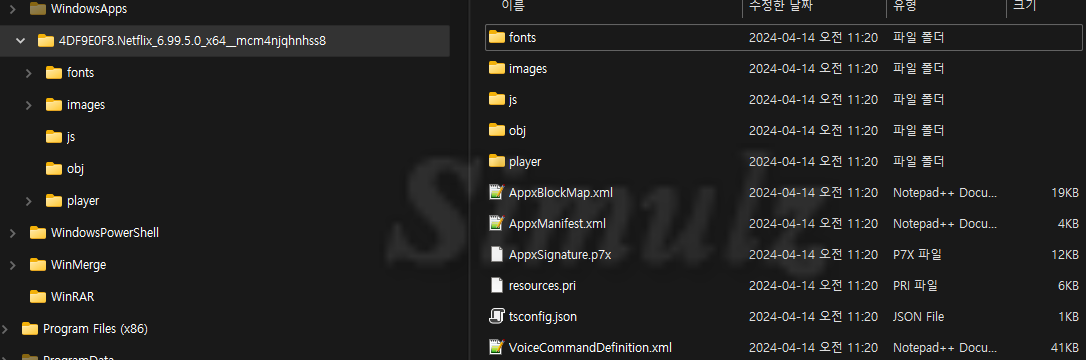Click the 41KB size of VoiceCommandDefinition.xml
Screen dimensions: 1086x360
click(1065, 348)
